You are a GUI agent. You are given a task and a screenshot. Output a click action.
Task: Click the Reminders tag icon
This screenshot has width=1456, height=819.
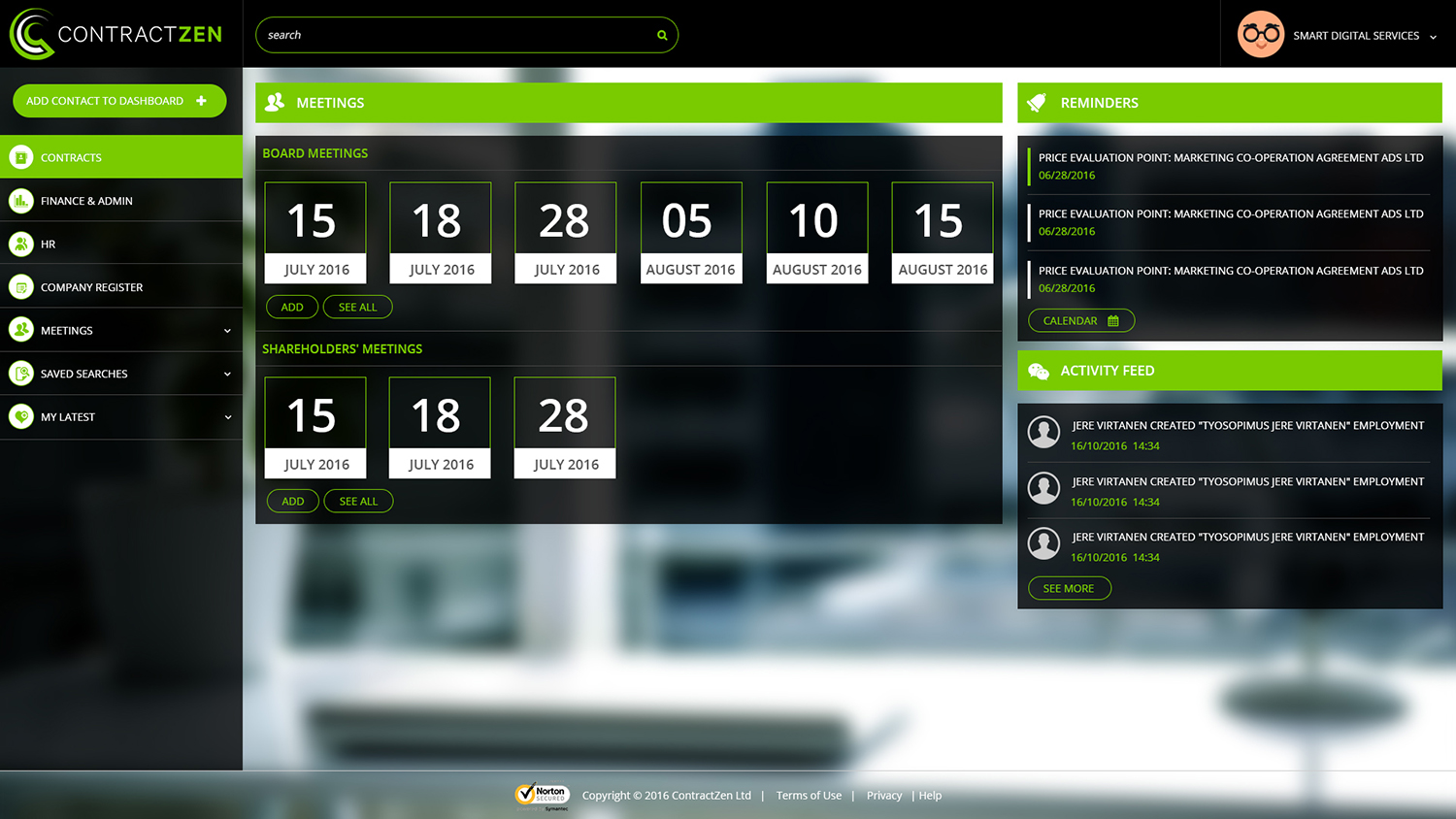point(1038,101)
